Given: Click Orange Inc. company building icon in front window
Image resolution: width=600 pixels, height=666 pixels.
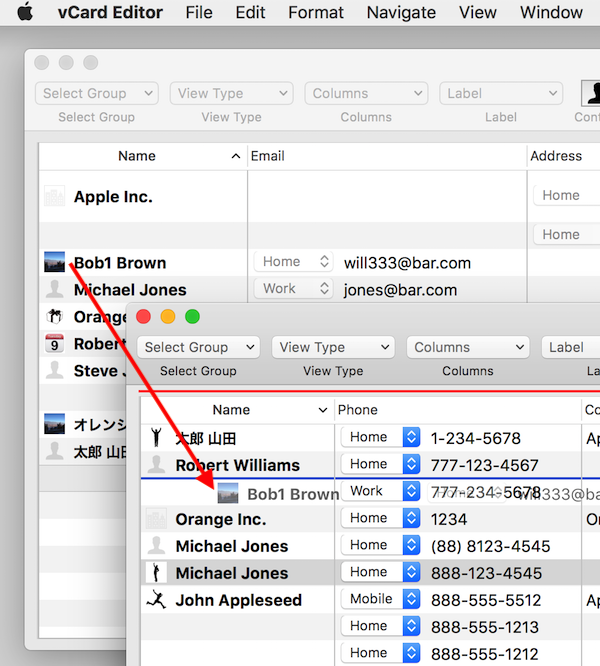Looking at the screenshot, I should 156,518.
